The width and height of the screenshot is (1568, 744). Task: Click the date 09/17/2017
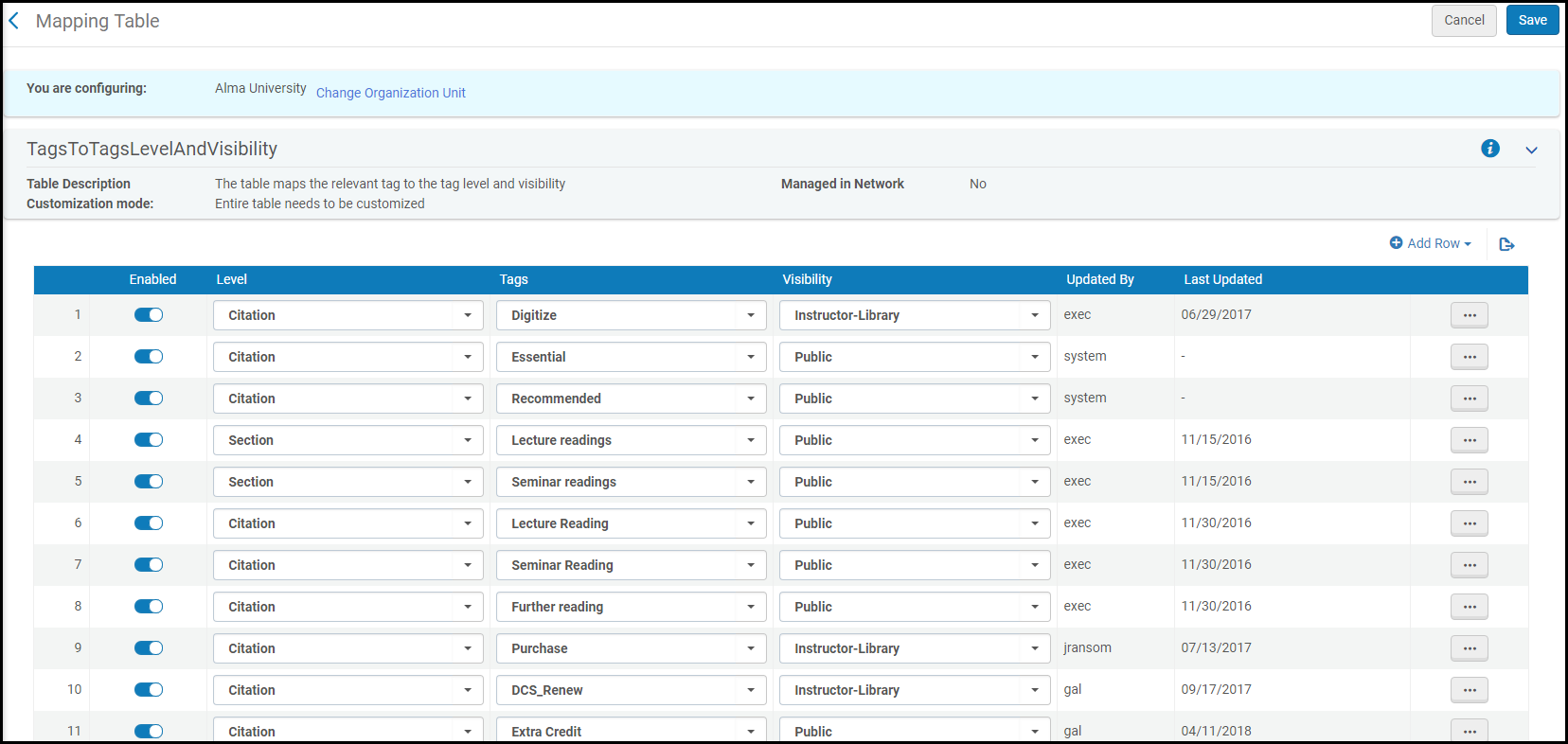(1216, 689)
